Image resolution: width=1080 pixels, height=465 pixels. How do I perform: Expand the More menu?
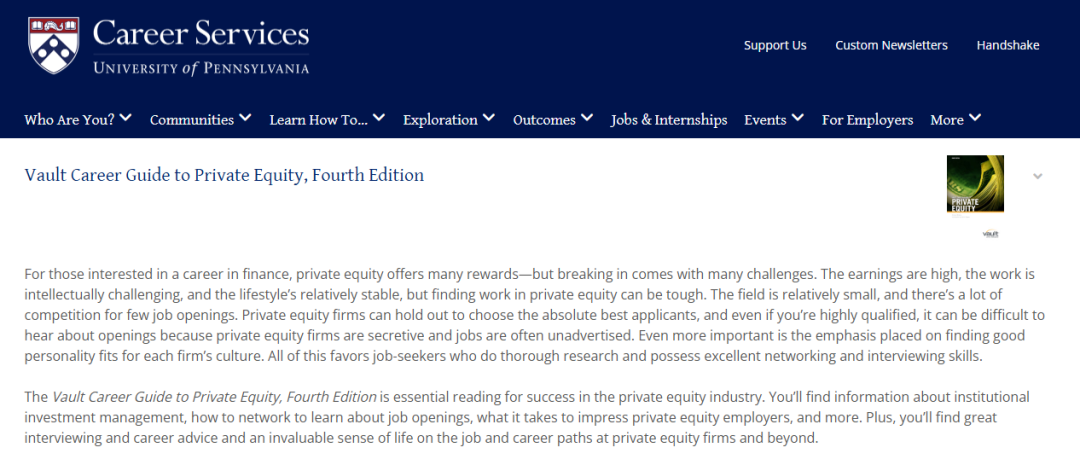pos(956,119)
